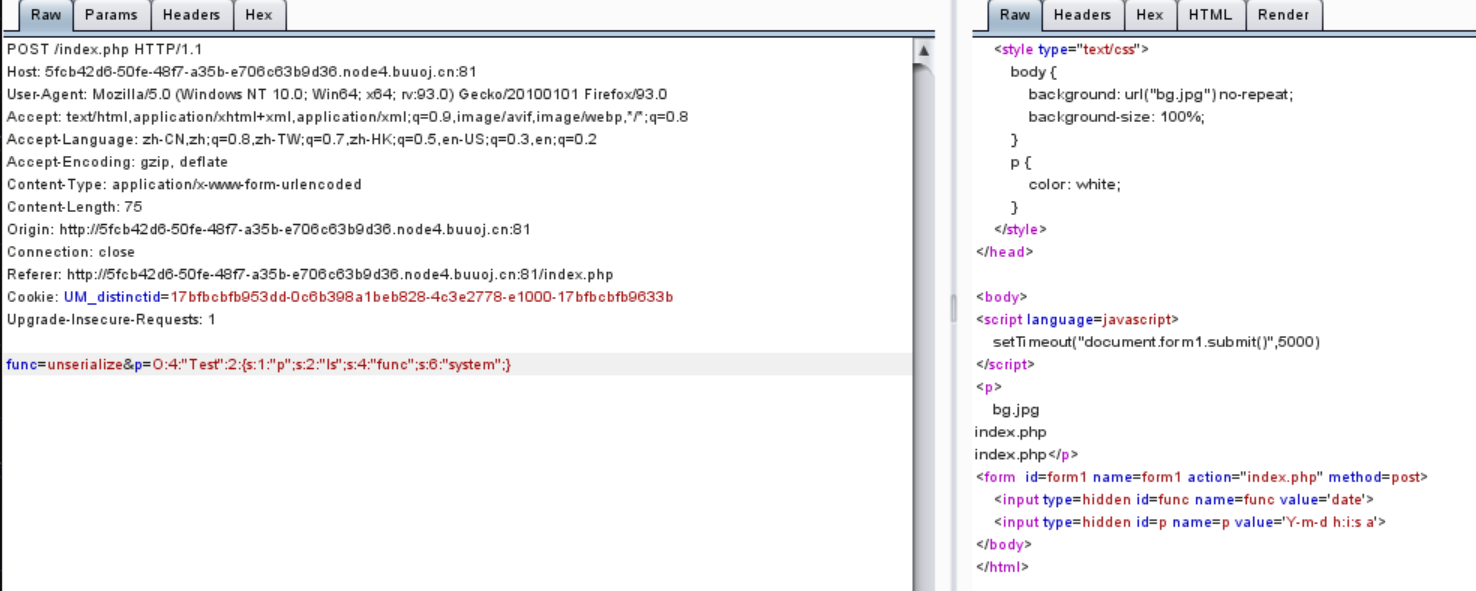The image size is (1476, 591).
Task: Open the request Hex tab
Action: 259,15
